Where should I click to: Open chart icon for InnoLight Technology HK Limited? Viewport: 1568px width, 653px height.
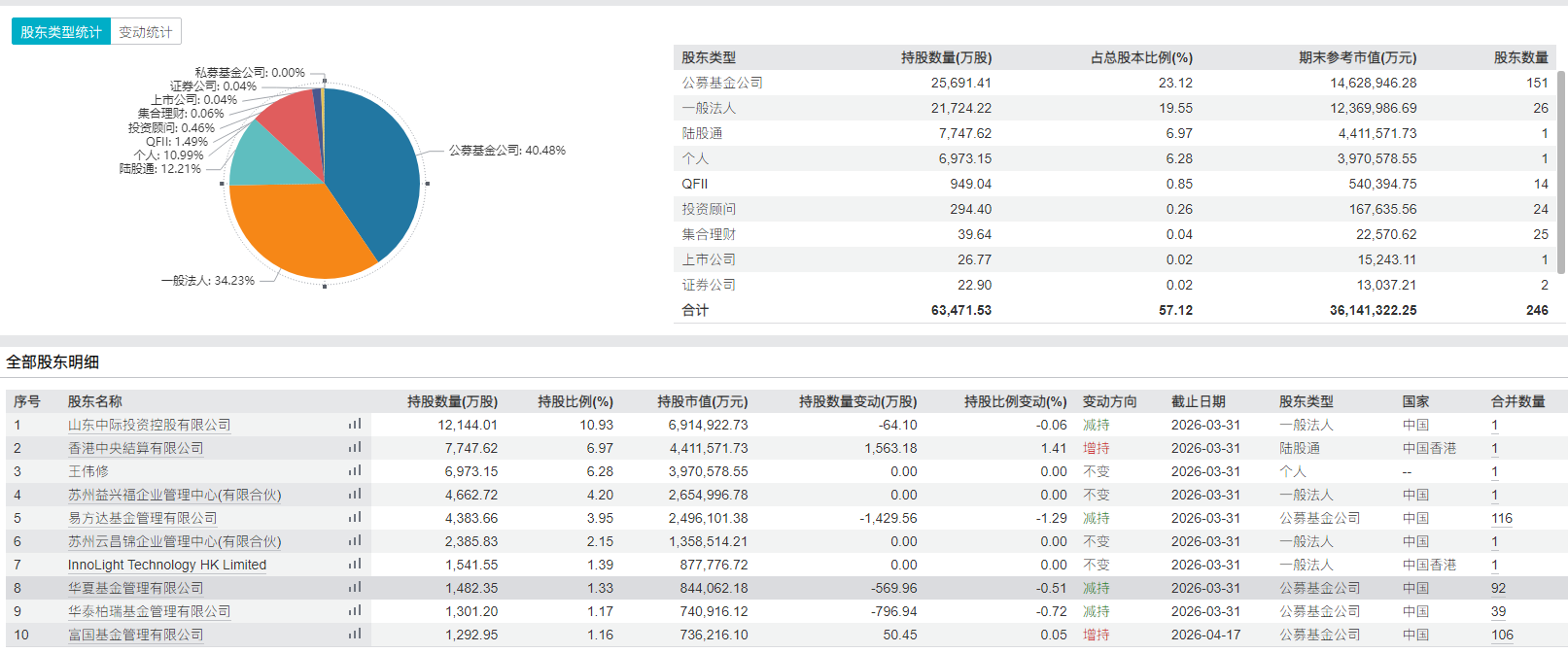click(355, 565)
